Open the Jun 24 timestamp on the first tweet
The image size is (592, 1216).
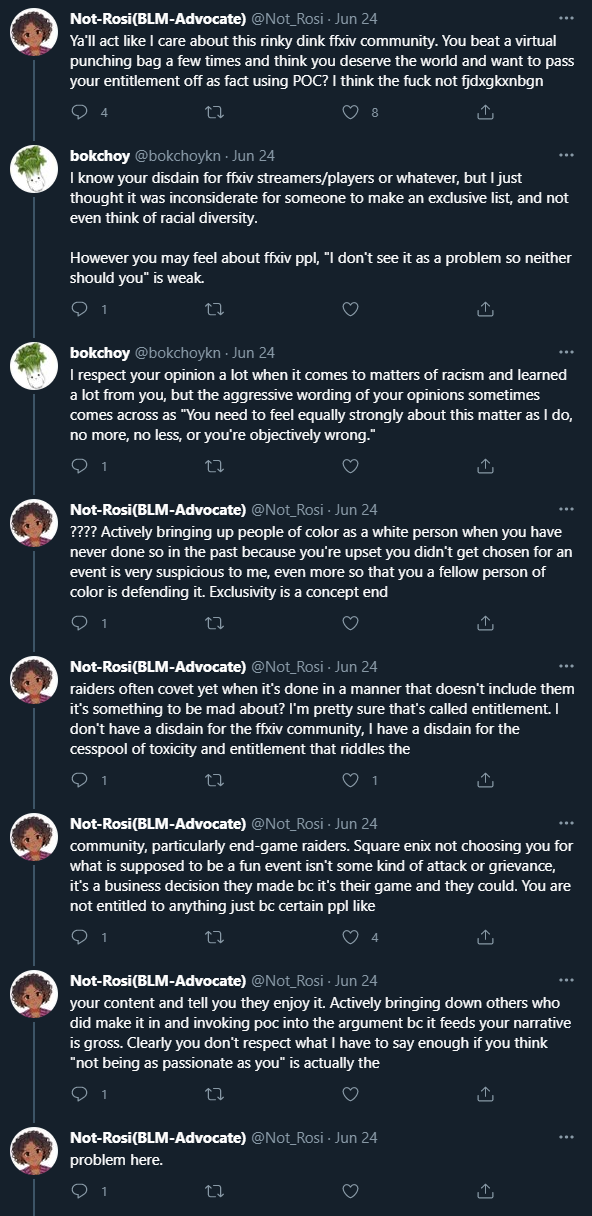pyautogui.click(x=356, y=20)
